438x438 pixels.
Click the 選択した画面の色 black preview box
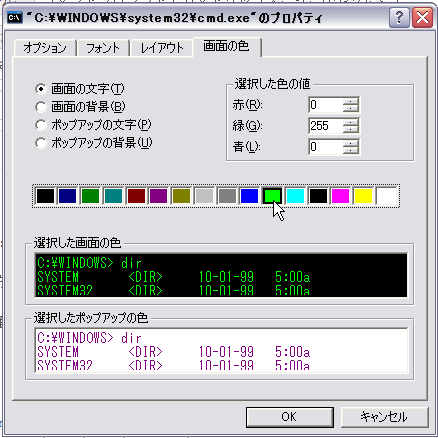pos(221,275)
